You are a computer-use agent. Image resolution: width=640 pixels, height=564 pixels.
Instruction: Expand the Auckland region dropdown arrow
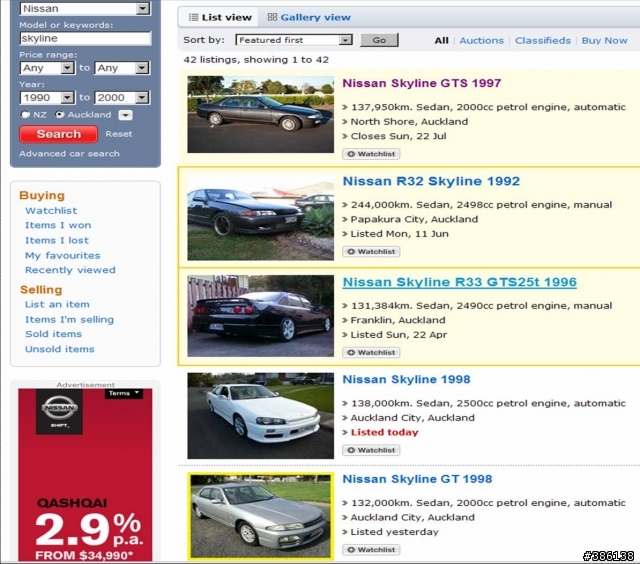point(125,115)
